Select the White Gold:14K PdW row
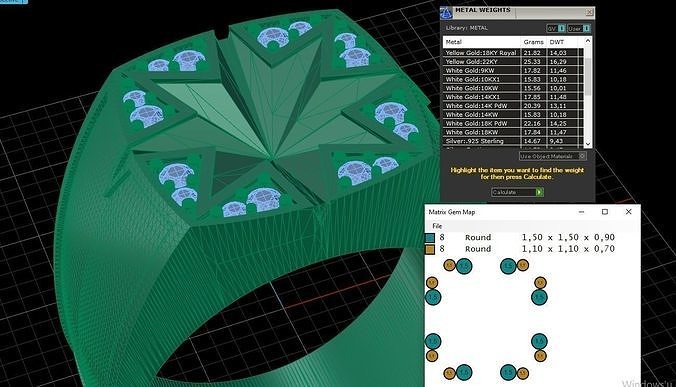This screenshot has width=676, height=387. click(513, 106)
